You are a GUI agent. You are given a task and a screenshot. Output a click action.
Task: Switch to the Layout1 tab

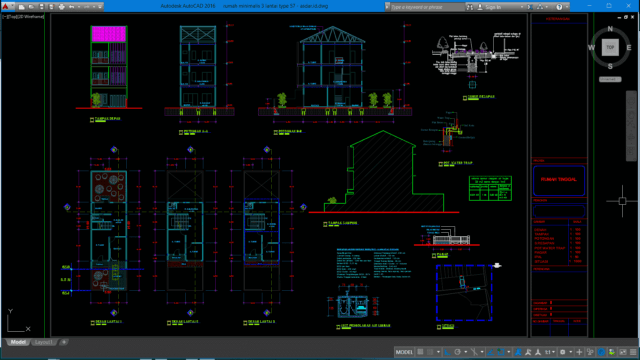tap(44, 342)
